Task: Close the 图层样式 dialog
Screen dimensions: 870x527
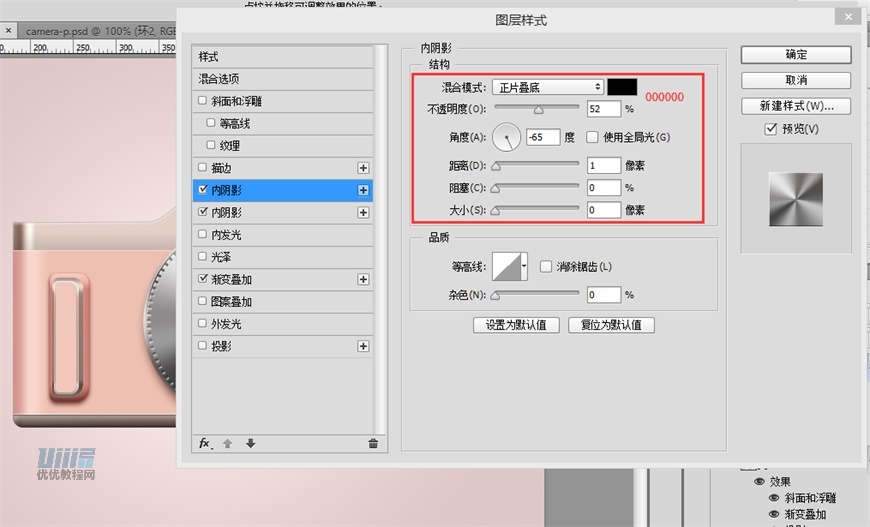Action: click(848, 17)
